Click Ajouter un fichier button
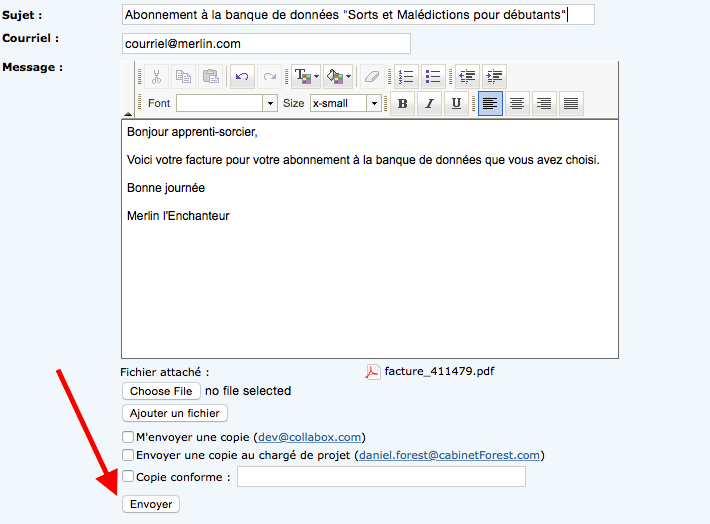The image size is (710, 524). pyautogui.click(x=175, y=413)
